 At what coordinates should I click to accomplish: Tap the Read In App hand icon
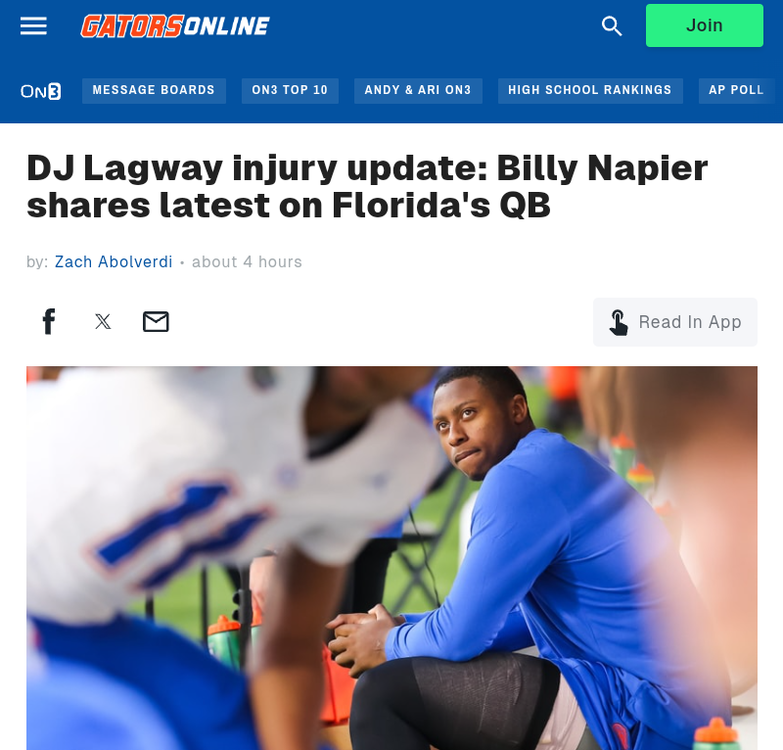pos(619,323)
